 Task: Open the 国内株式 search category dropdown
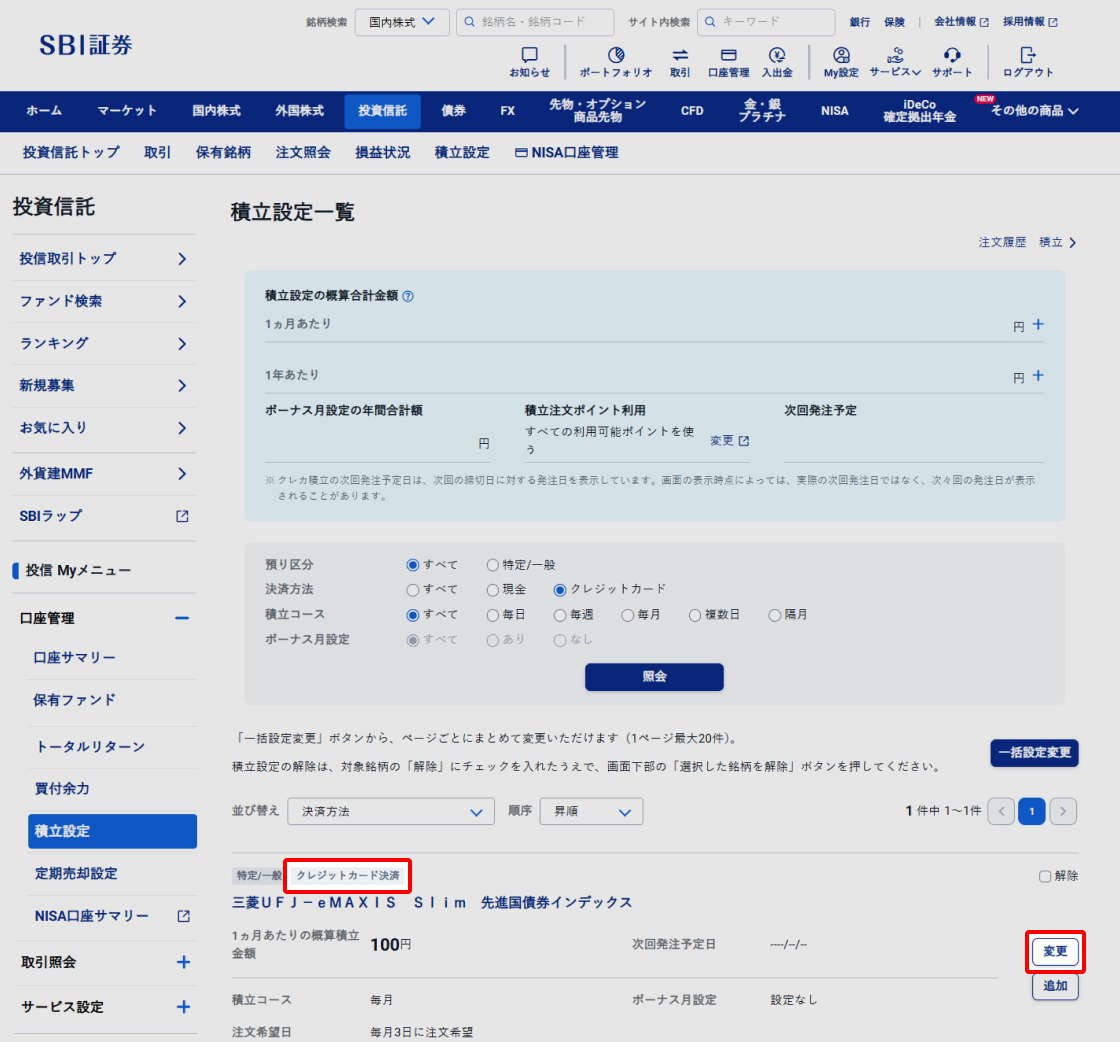tap(402, 22)
